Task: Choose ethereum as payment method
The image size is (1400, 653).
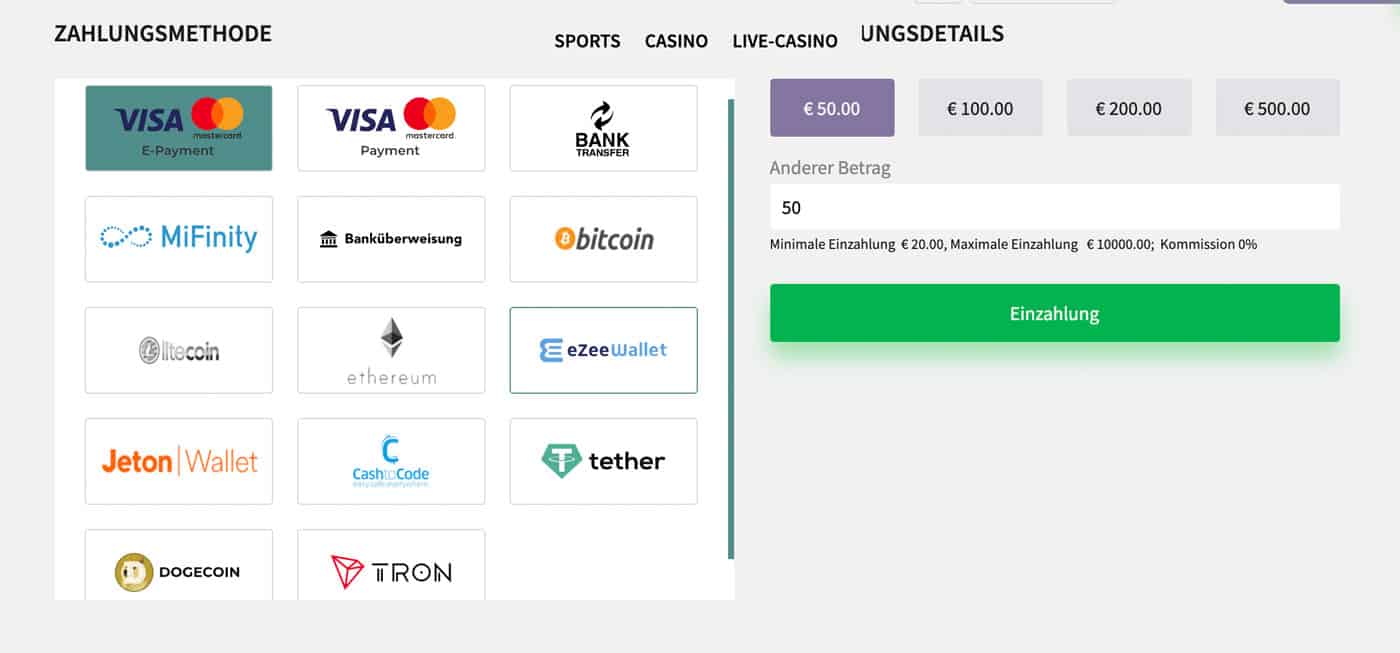Action: pos(391,350)
